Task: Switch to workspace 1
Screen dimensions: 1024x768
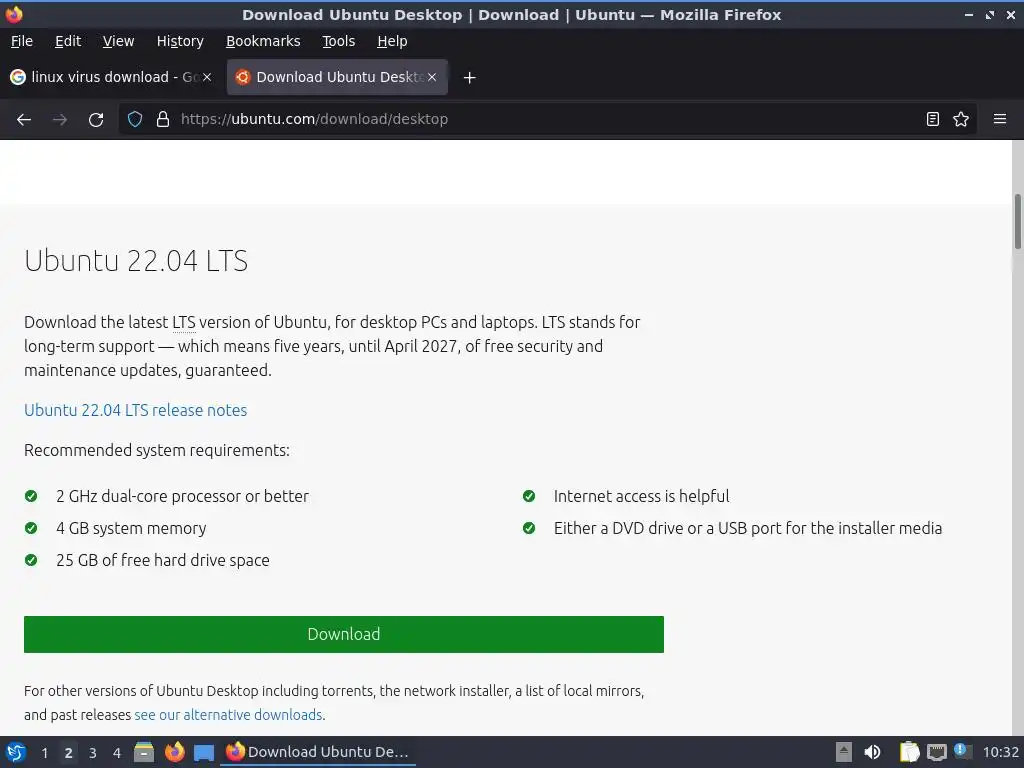Action: (x=44, y=753)
